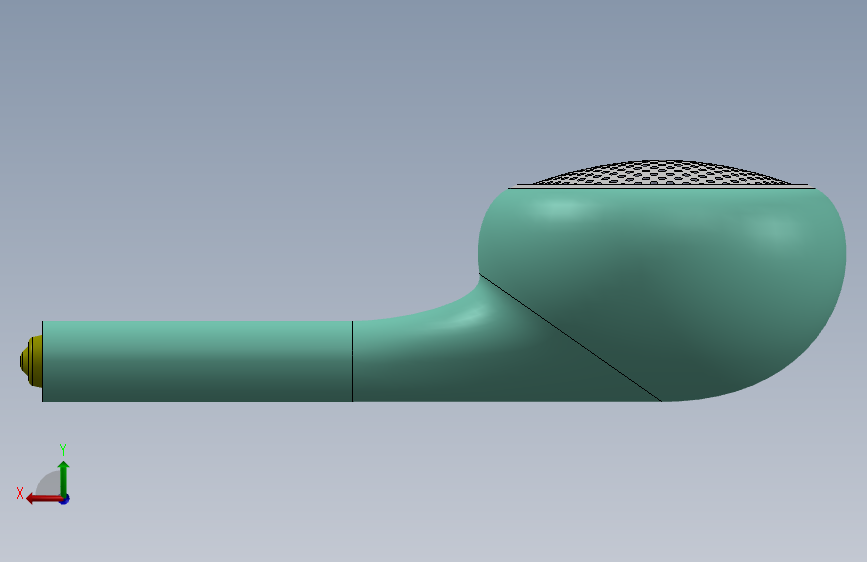Image resolution: width=867 pixels, height=562 pixels.
Task: Click the green Y axis arrow
Action: 64,478
